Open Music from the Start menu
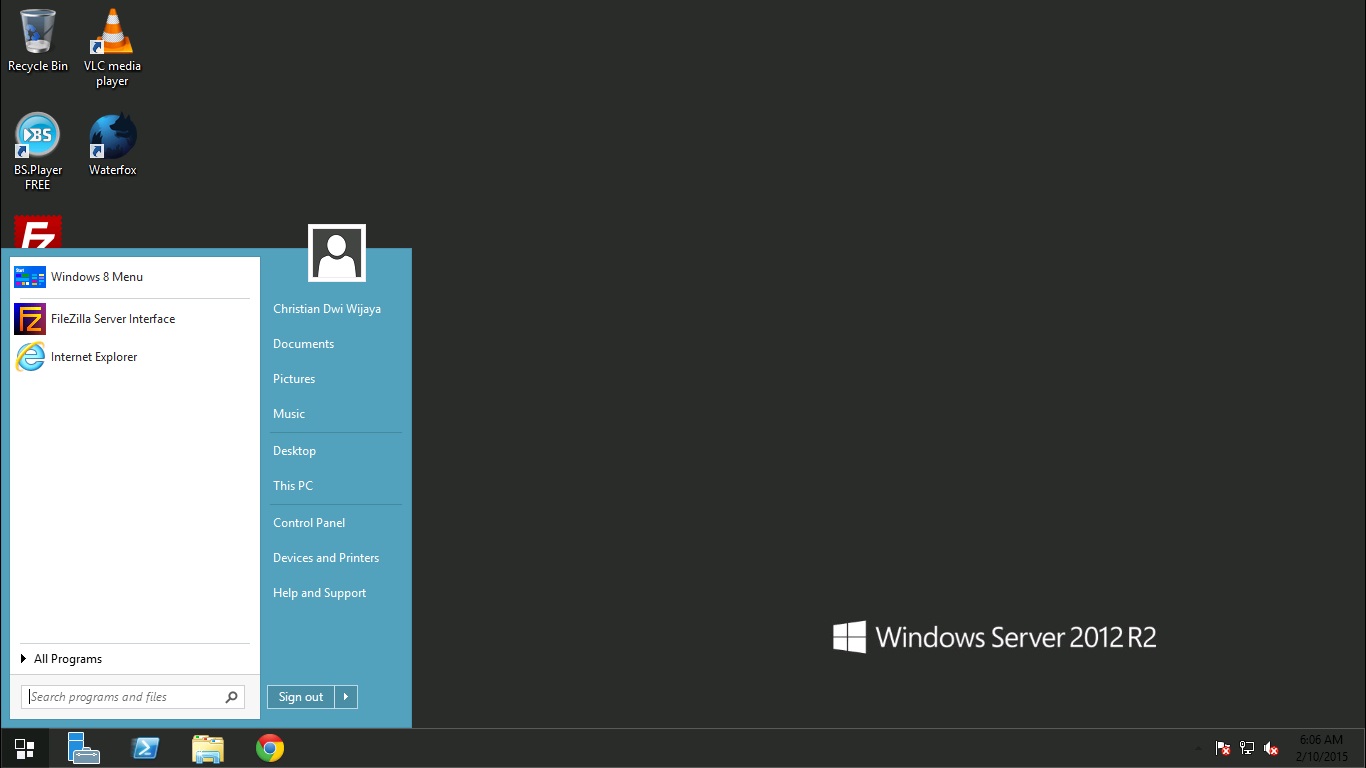This screenshot has width=1366, height=768. pos(289,414)
